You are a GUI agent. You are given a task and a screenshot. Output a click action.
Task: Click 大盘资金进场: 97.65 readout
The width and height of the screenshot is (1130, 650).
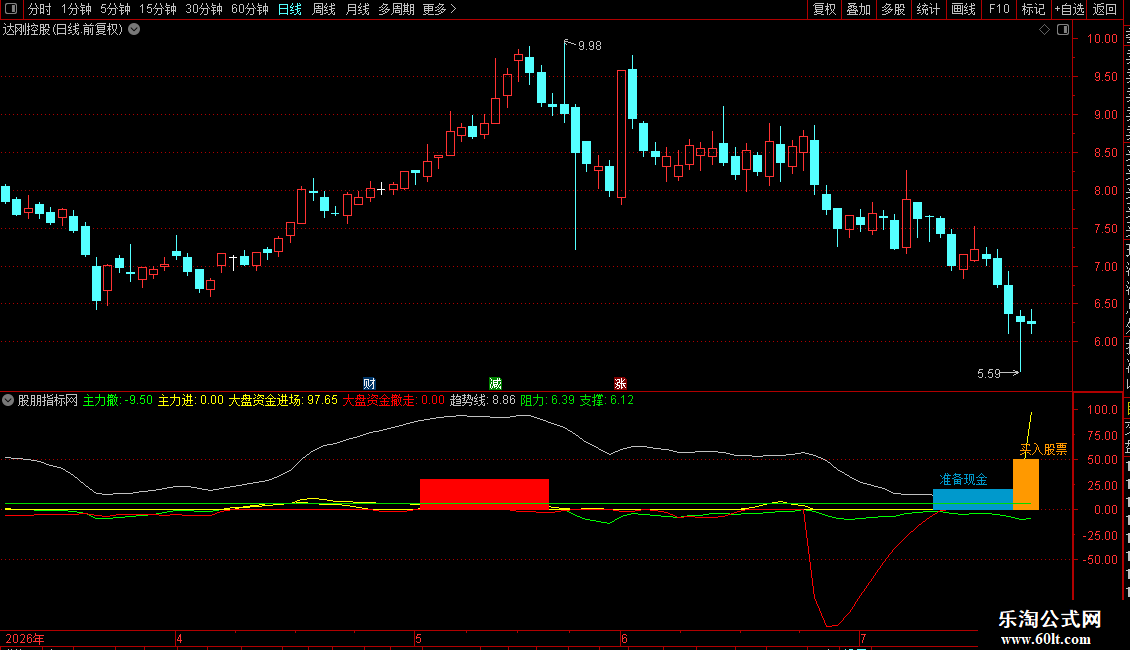(x=283, y=400)
